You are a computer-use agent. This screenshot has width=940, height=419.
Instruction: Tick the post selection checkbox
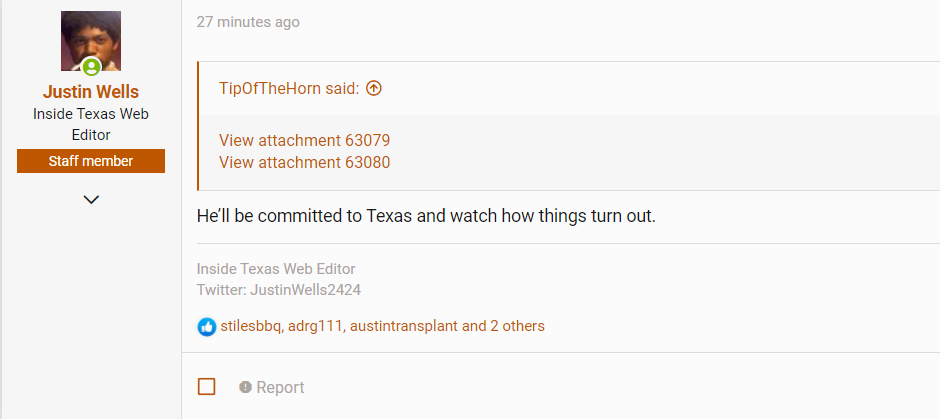point(207,387)
